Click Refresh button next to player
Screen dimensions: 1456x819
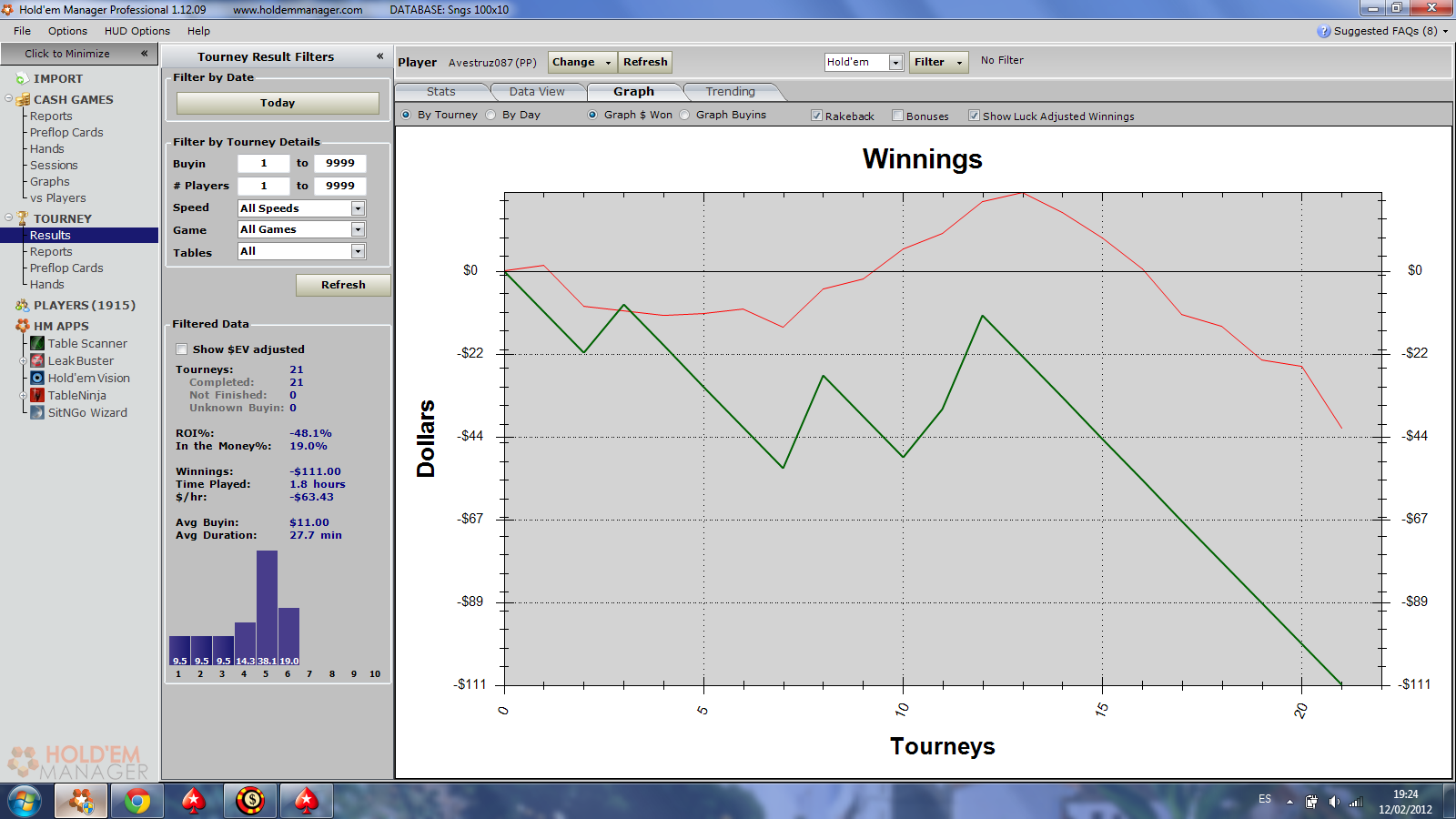coord(645,62)
